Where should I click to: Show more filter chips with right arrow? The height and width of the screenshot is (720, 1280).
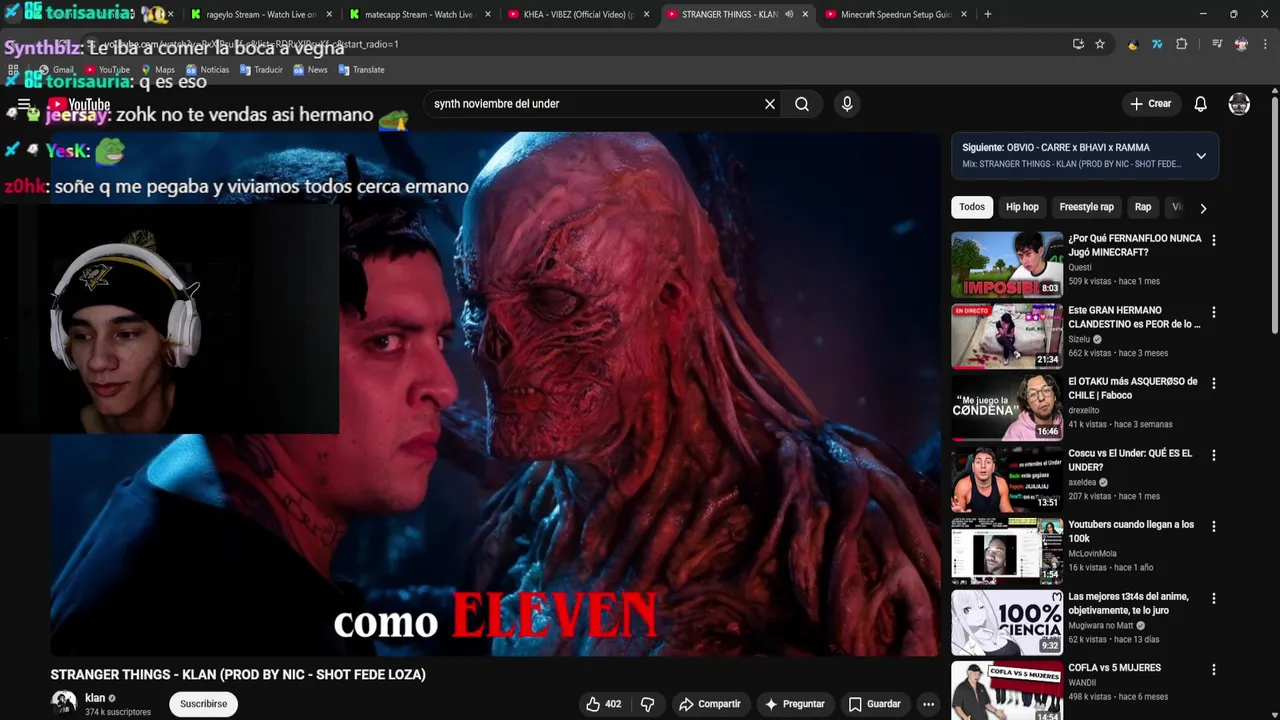(x=1203, y=208)
